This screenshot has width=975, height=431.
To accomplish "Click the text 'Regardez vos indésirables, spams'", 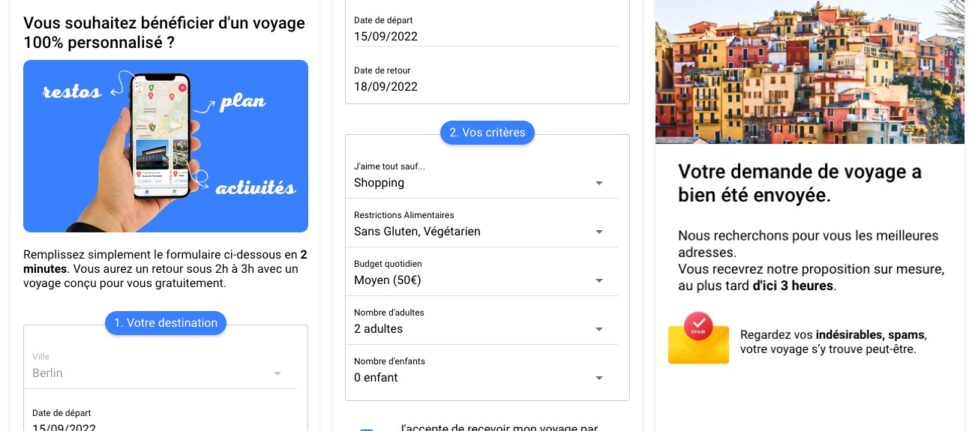I will click(833, 335).
